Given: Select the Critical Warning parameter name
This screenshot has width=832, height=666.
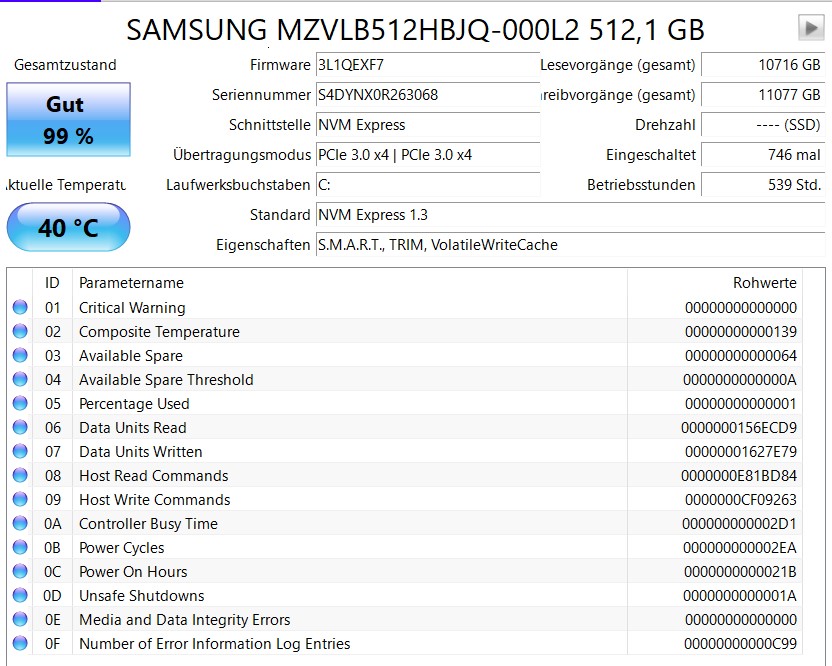Looking at the screenshot, I should [132, 308].
